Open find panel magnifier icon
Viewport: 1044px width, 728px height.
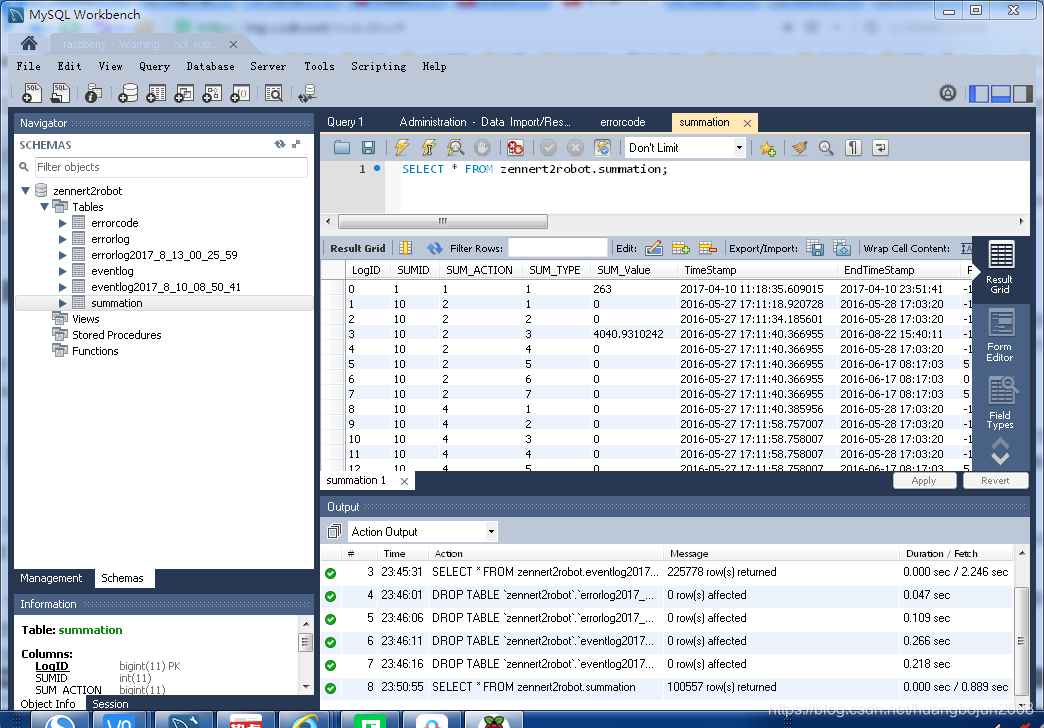tap(826, 148)
